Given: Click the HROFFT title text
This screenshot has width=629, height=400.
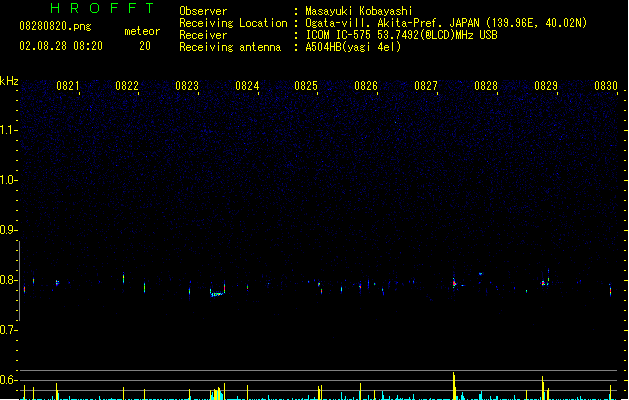Looking at the screenshot, I should coord(102,8).
